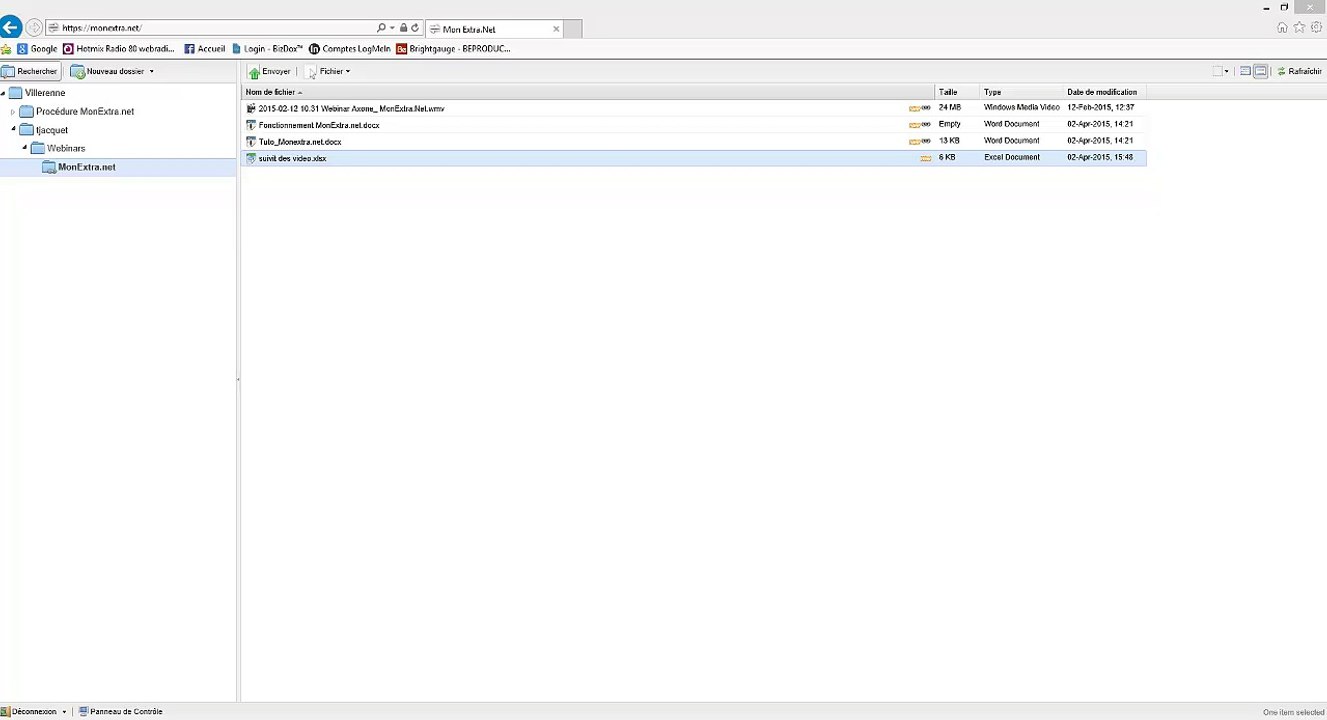The image size is (1327, 720).
Task: Switch to the detail pane view icon
Action: pyautogui.click(x=1260, y=71)
